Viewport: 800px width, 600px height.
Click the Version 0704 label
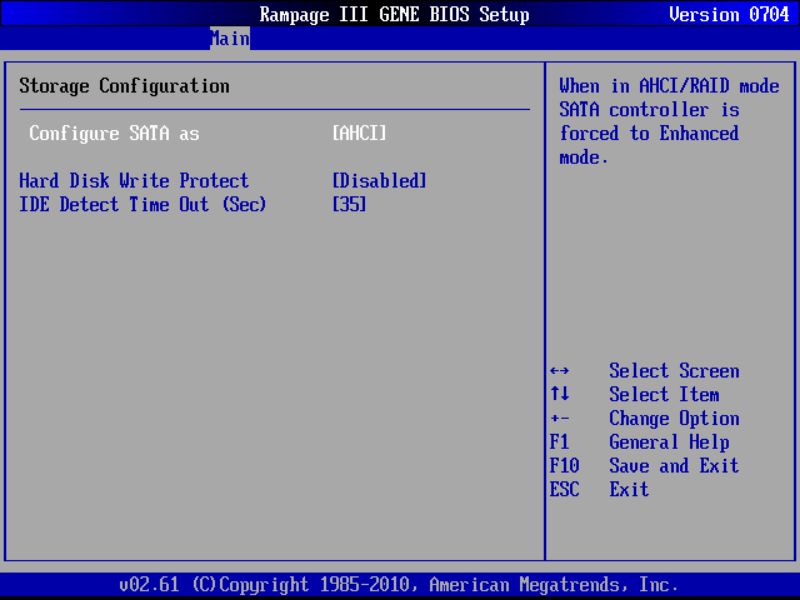click(x=729, y=14)
